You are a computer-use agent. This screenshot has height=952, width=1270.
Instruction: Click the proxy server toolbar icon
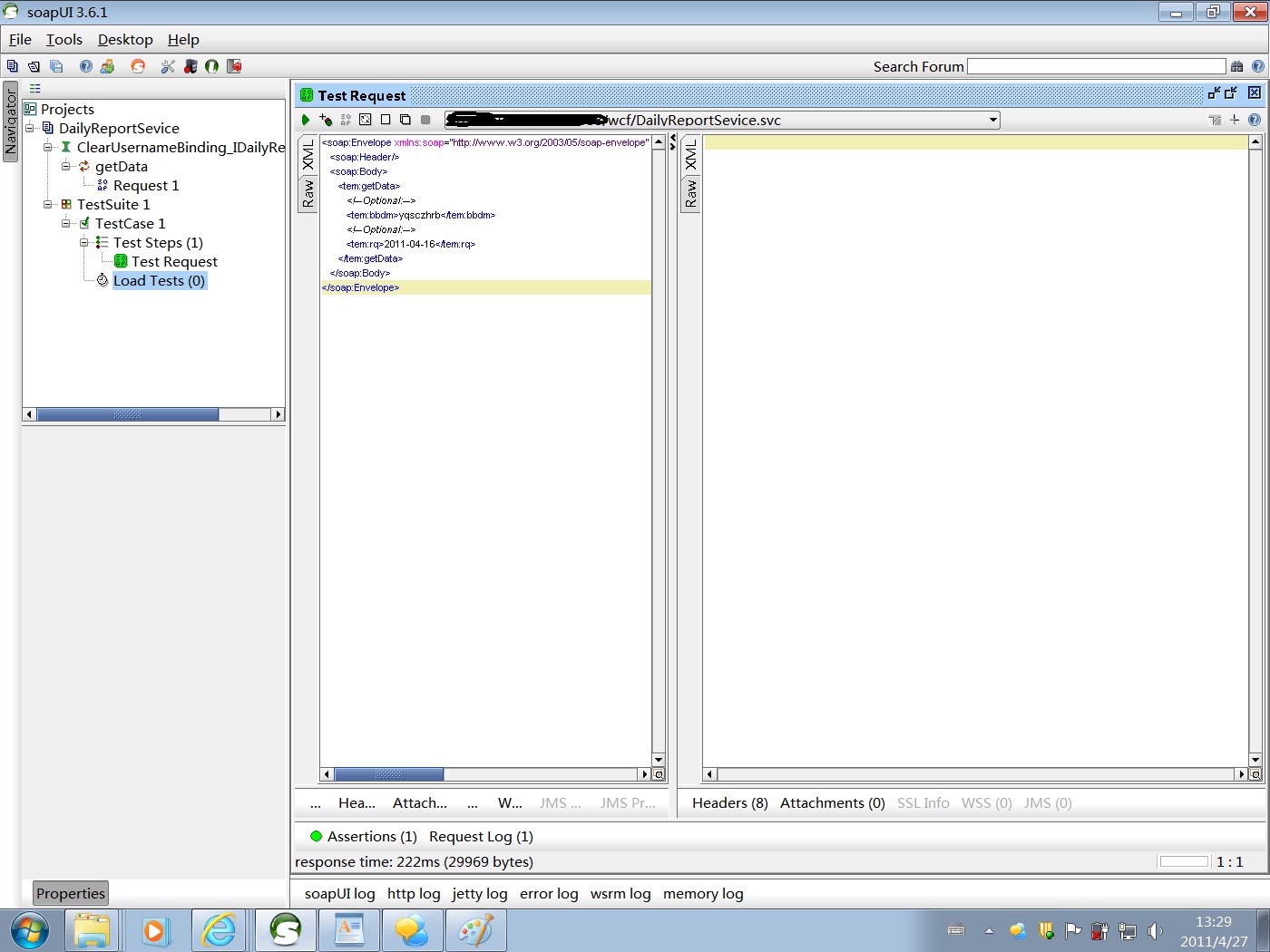(190, 66)
